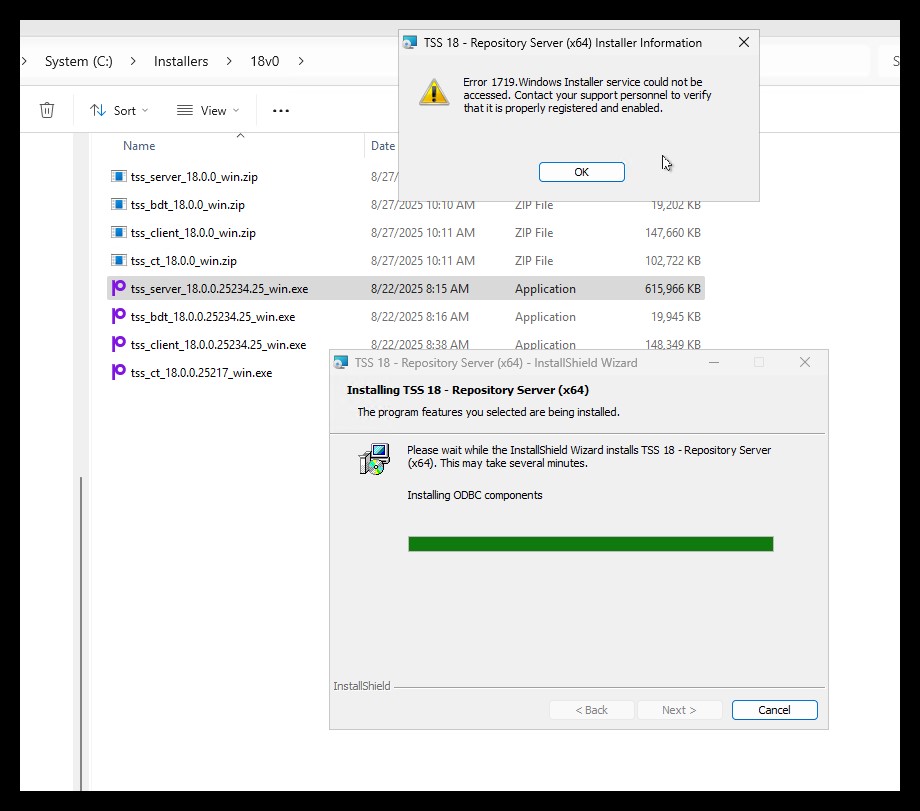This screenshot has width=920, height=811.
Task: Click the InstallShield Wizard title bar icon
Action: click(340, 363)
